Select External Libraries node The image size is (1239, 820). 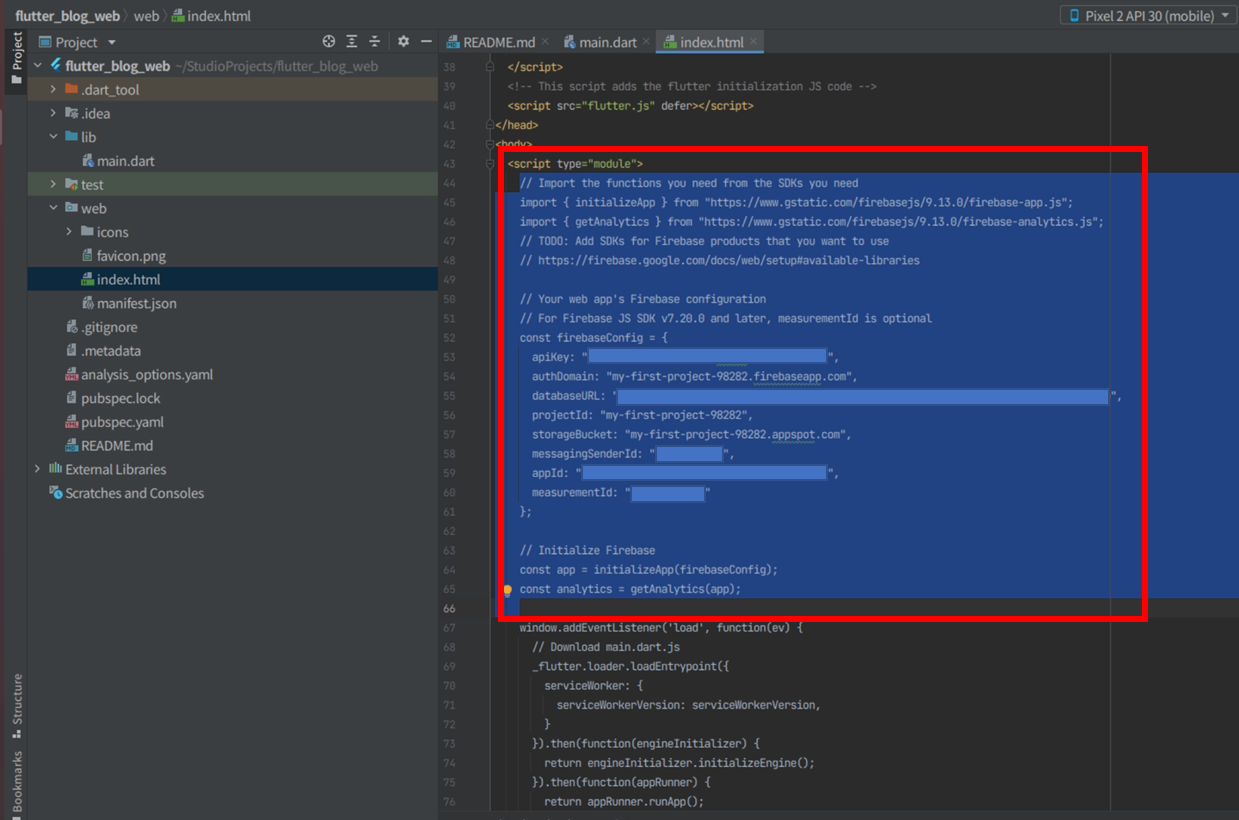click(116, 469)
